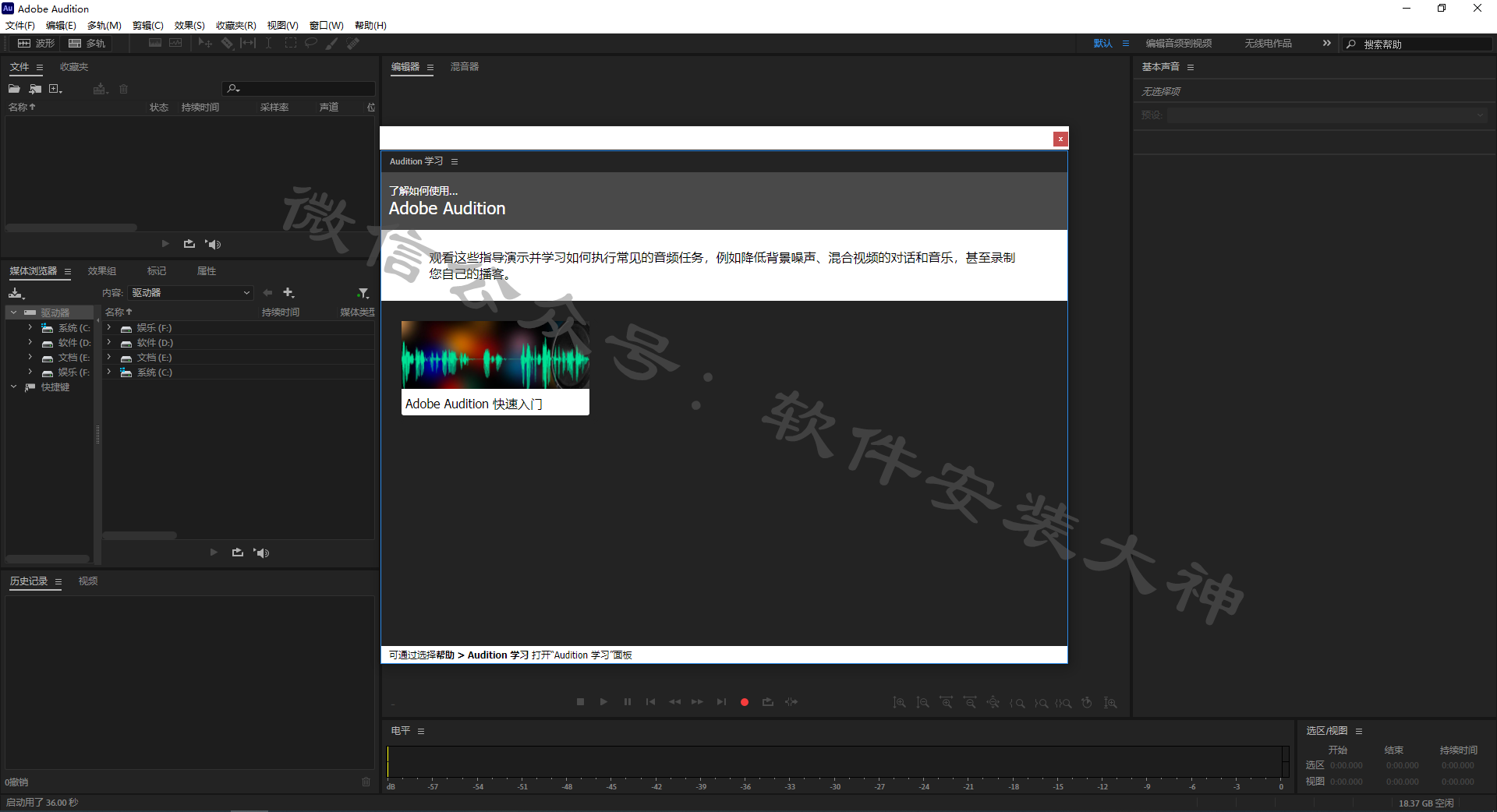Select the Paintbrush Selection tool
Viewport: 1497px width, 812px height.
(332, 43)
